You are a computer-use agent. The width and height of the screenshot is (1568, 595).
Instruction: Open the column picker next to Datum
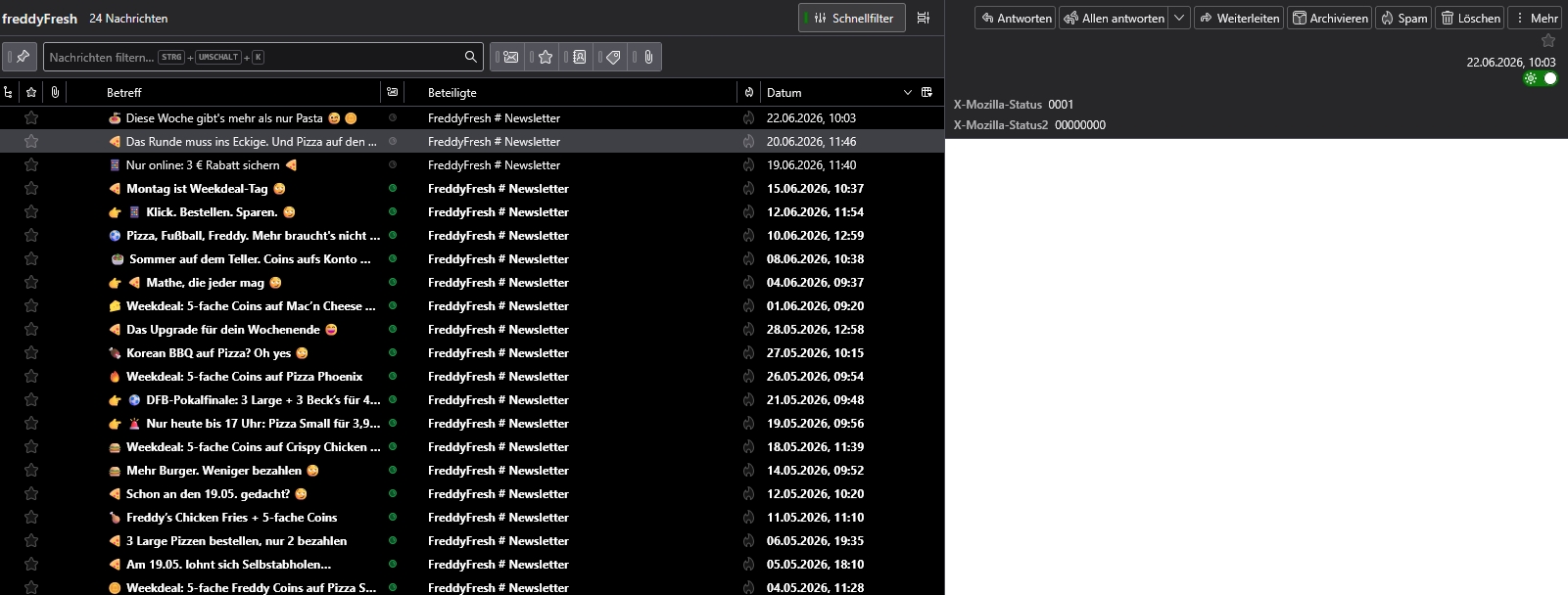(x=927, y=92)
